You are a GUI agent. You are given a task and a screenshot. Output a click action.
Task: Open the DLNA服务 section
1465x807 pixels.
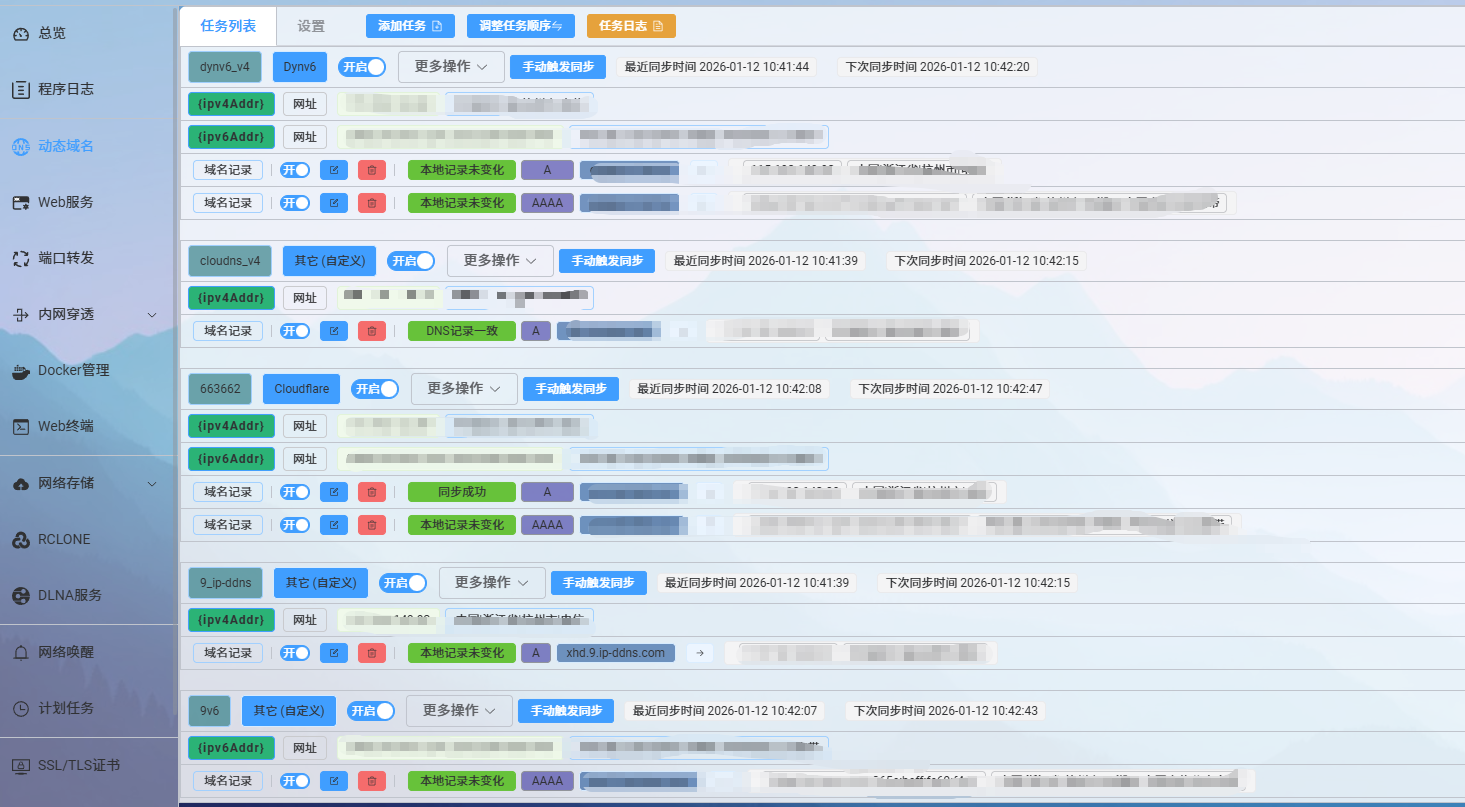click(67, 595)
